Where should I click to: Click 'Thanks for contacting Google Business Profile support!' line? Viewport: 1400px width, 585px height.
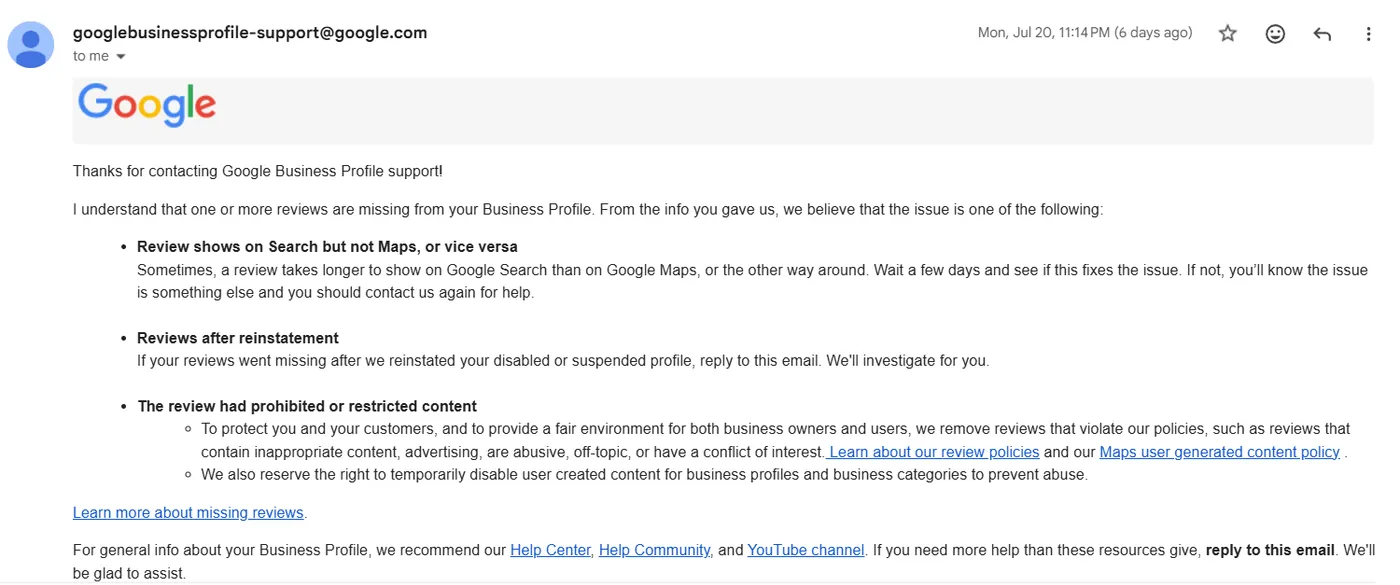pyautogui.click(x=258, y=171)
